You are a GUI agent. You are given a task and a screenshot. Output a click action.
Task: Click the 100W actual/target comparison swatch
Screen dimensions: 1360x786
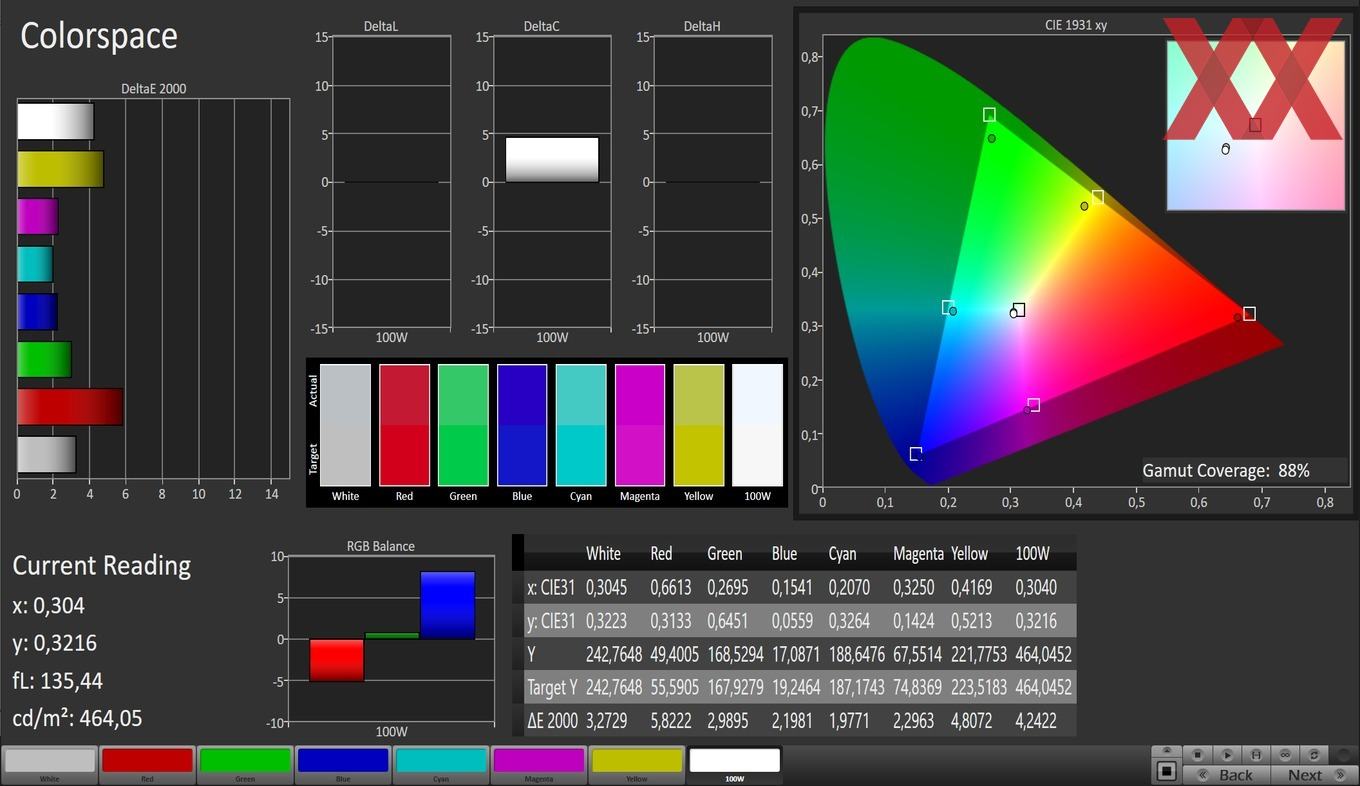tap(758, 425)
